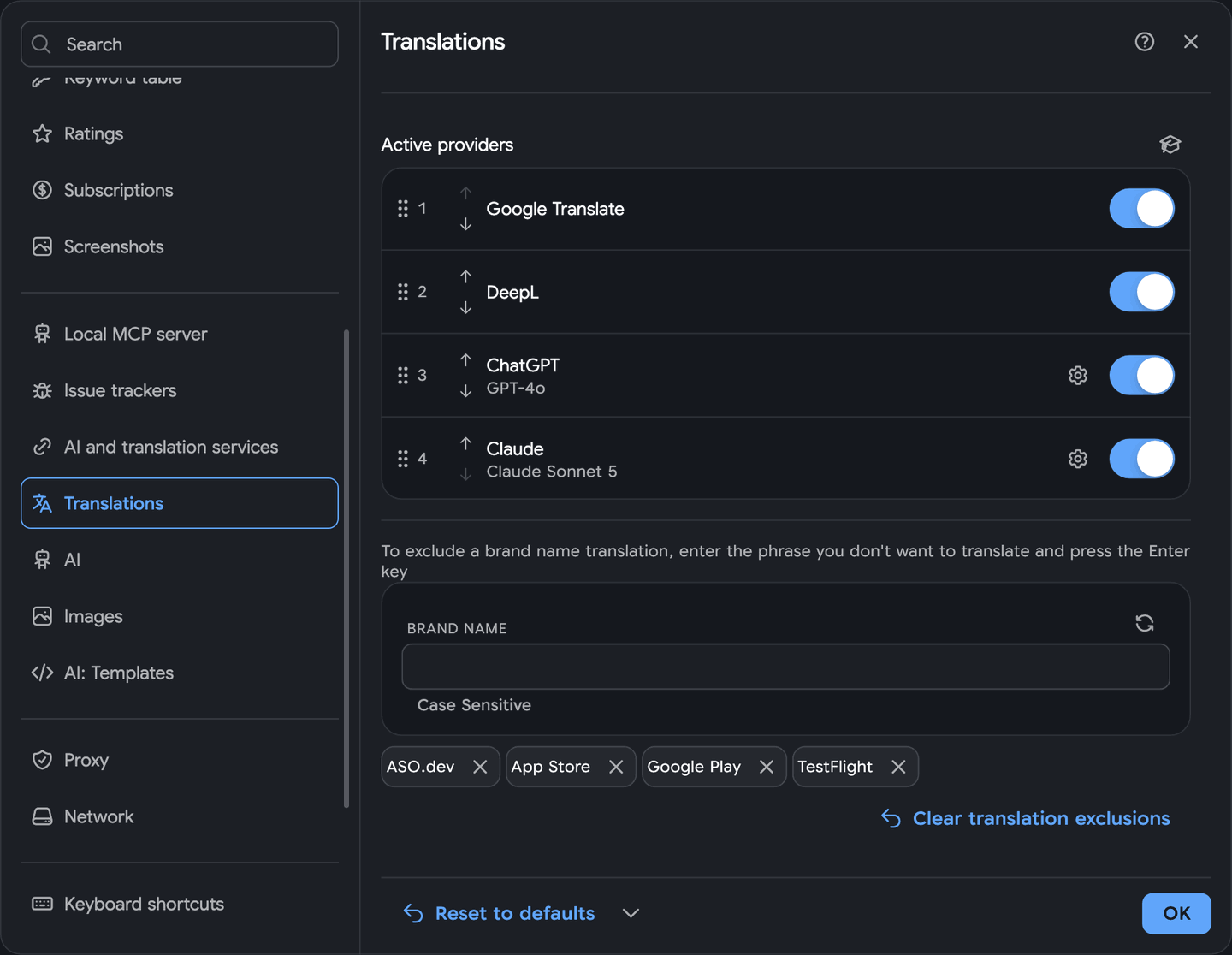Focus the Brand Name input field

(x=785, y=667)
